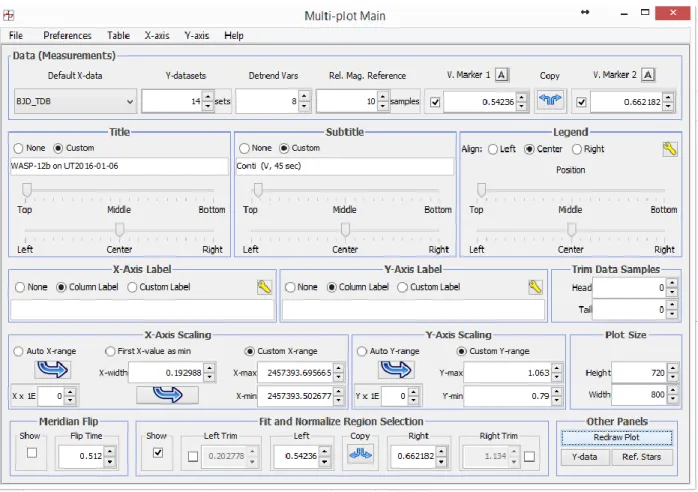
Task: Click the Fit Region Left value field
Action: point(296,456)
